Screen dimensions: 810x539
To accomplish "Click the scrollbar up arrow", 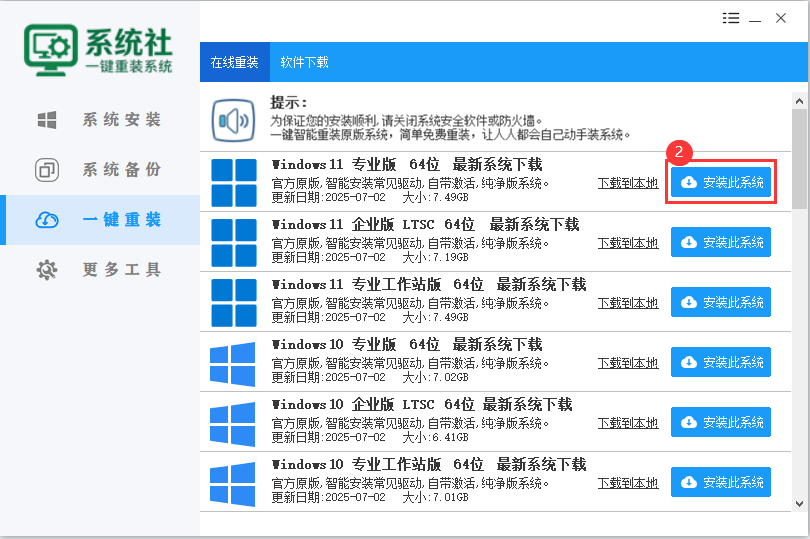I will tap(799, 101).
